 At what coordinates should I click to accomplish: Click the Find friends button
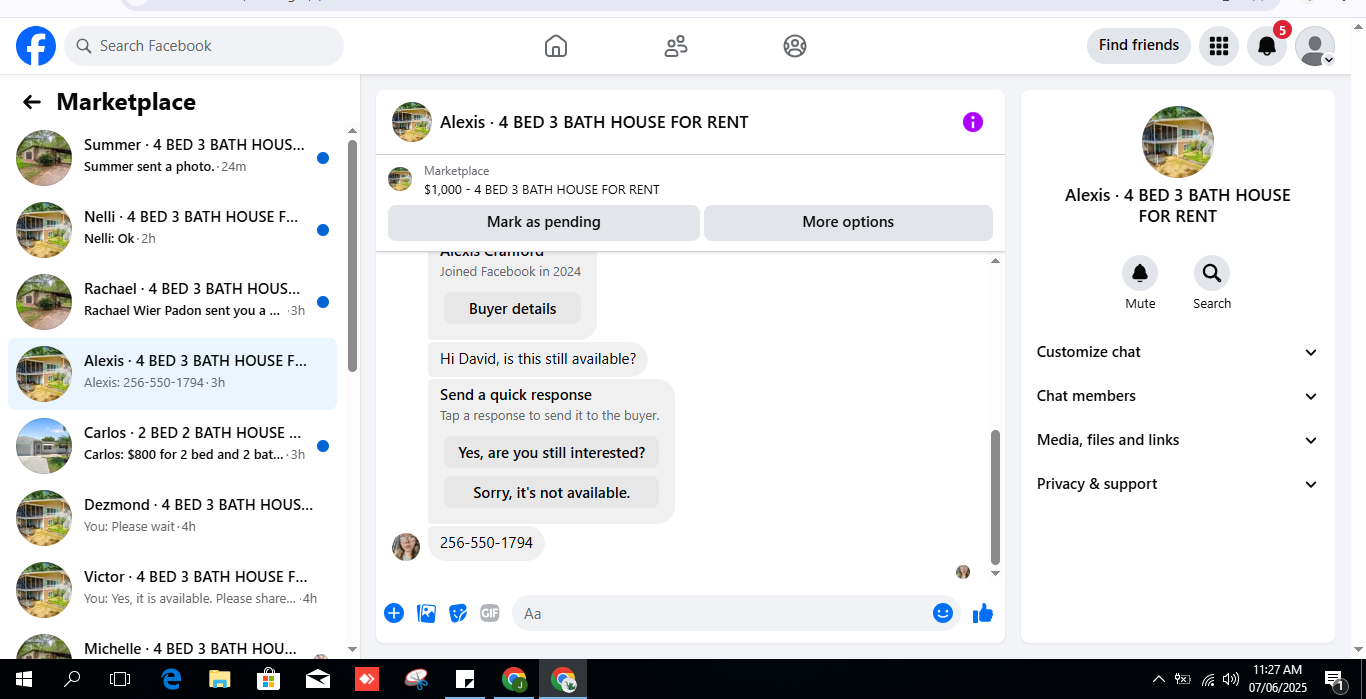(1139, 45)
